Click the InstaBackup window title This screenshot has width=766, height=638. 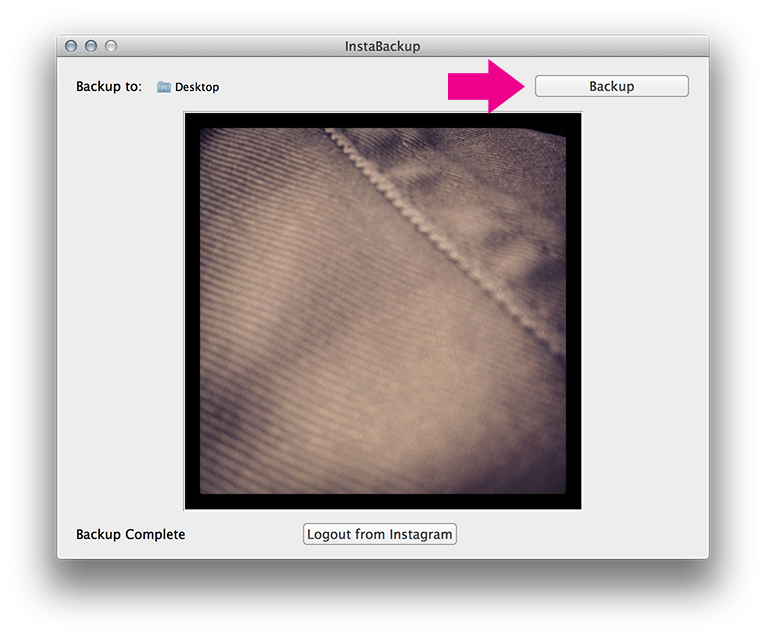click(383, 46)
